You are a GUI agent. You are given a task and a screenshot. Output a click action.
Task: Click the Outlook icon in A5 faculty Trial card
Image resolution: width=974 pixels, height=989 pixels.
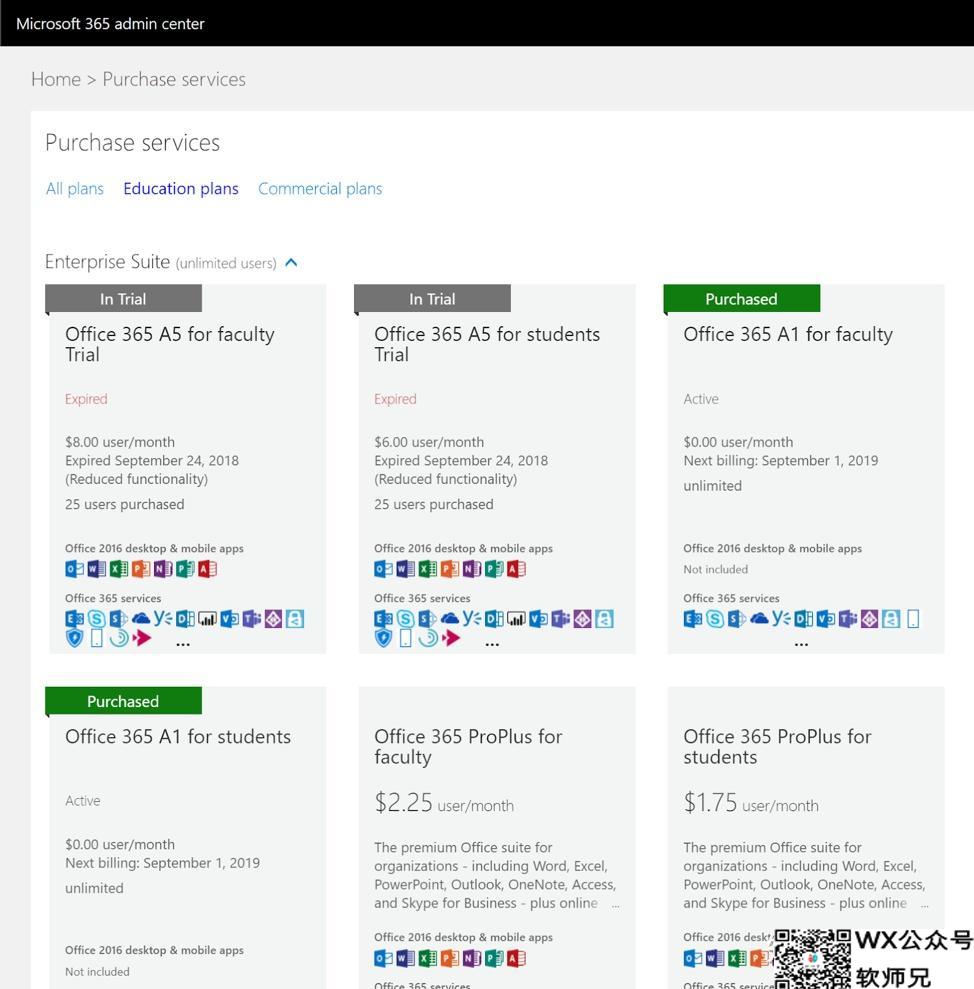[74, 569]
